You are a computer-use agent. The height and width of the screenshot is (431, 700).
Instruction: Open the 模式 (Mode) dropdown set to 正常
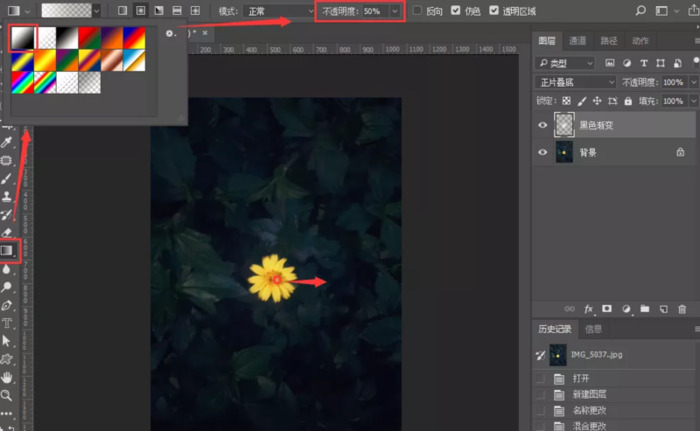click(x=280, y=10)
